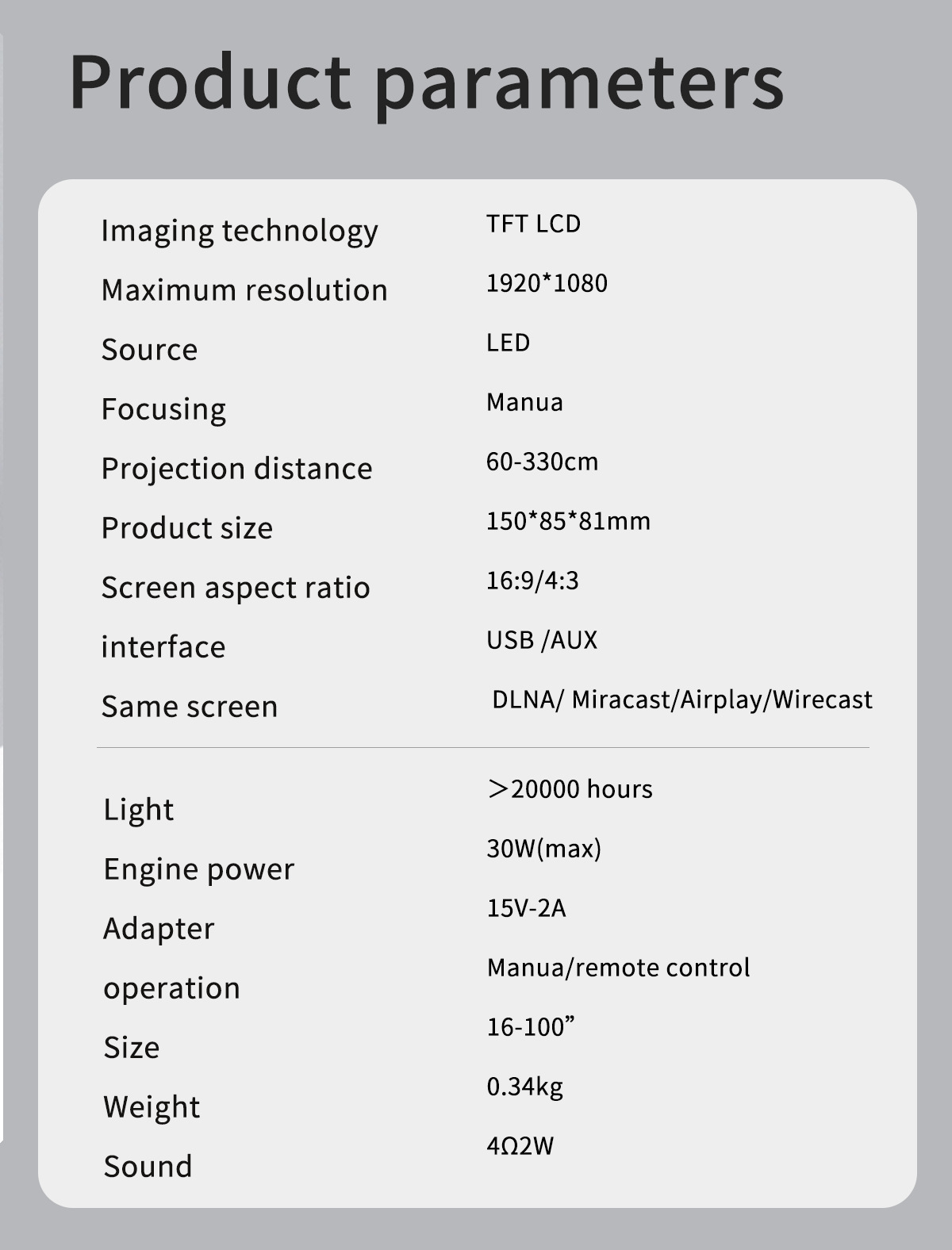Click the "Product size" label
Image resolution: width=952 pixels, height=1250 pixels.
pyautogui.click(x=186, y=528)
